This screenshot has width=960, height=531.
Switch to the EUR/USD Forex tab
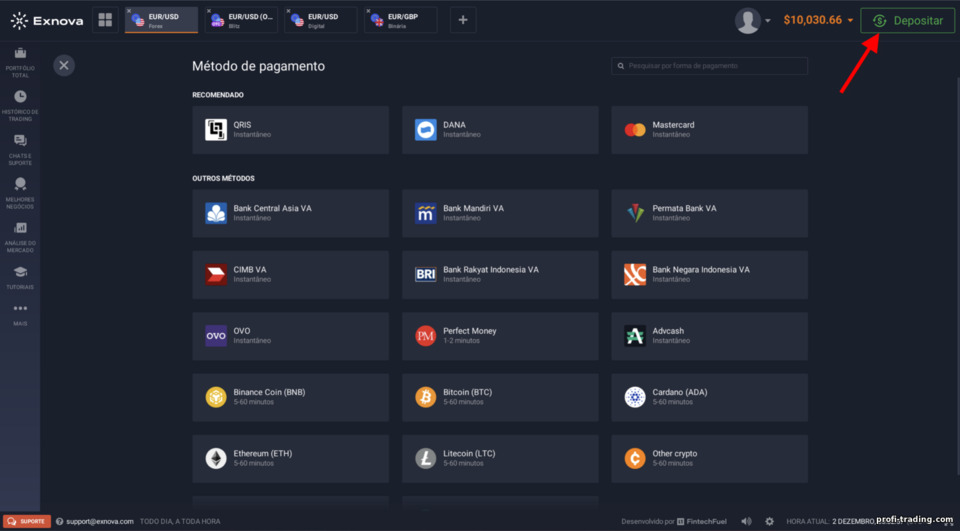(162, 20)
